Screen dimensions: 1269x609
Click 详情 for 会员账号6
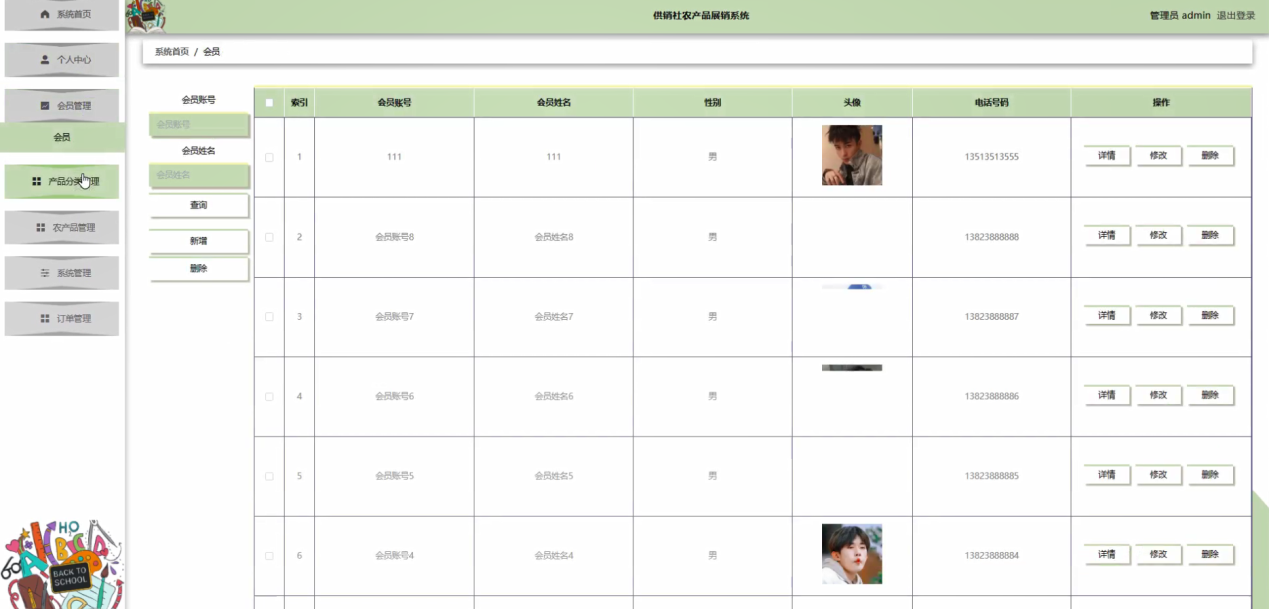(x=1107, y=395)
